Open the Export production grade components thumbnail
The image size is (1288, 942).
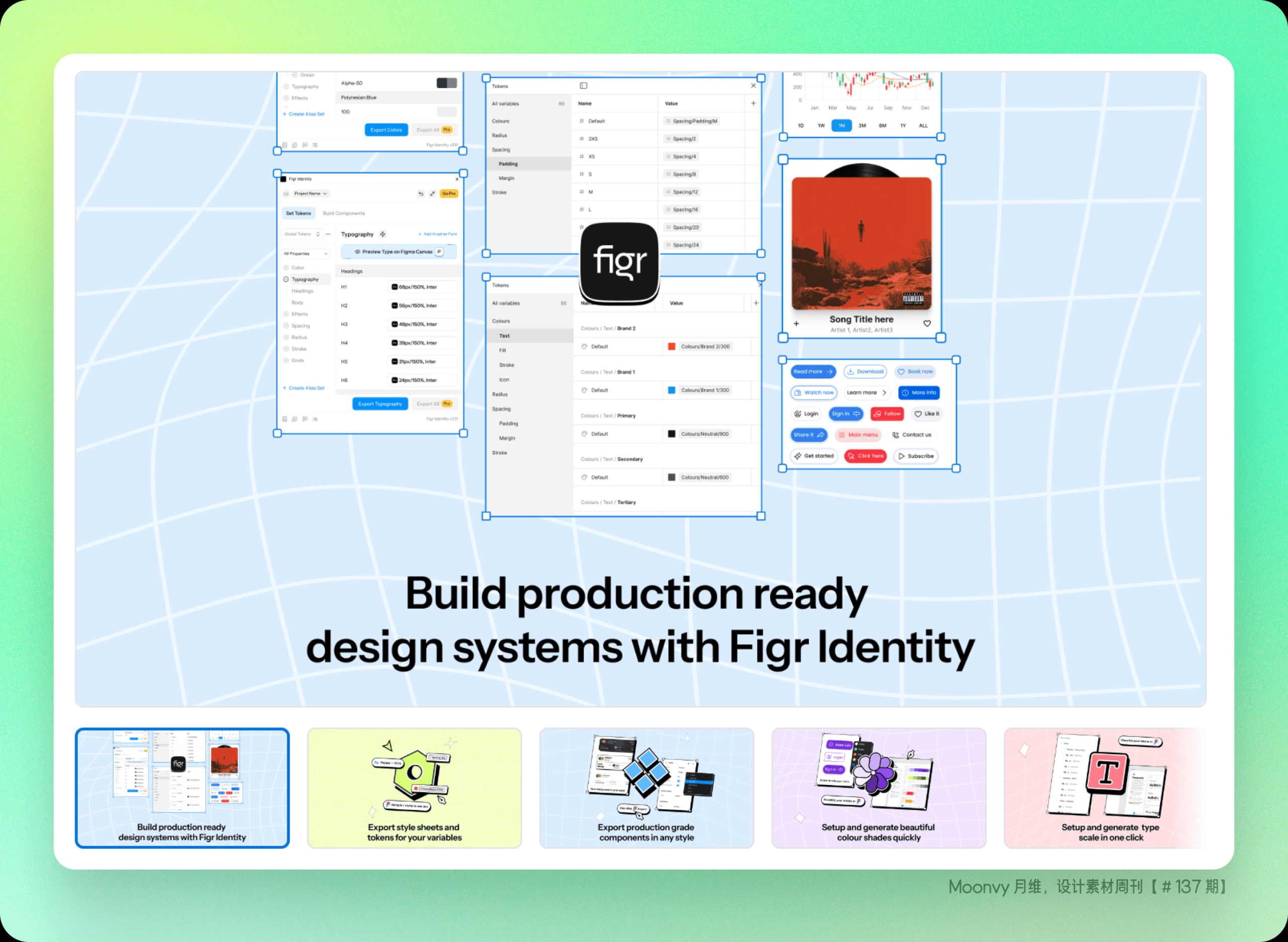click(647, 788)
